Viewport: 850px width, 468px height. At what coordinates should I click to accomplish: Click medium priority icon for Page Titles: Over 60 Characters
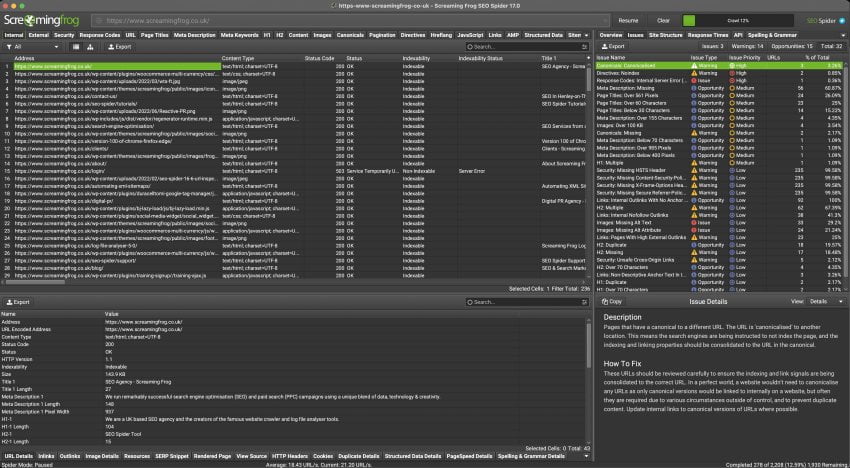732,103
